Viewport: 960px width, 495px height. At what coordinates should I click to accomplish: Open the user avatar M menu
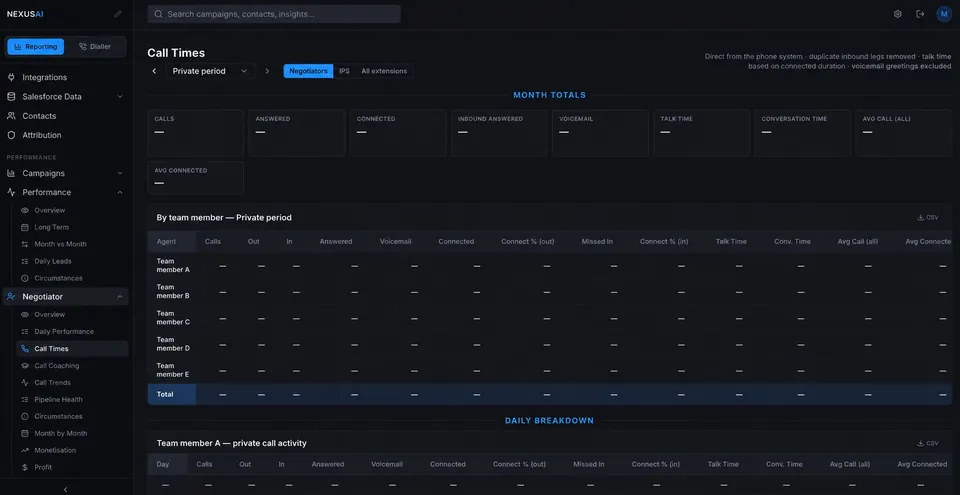pyautogui.click(x=943, y=14)
